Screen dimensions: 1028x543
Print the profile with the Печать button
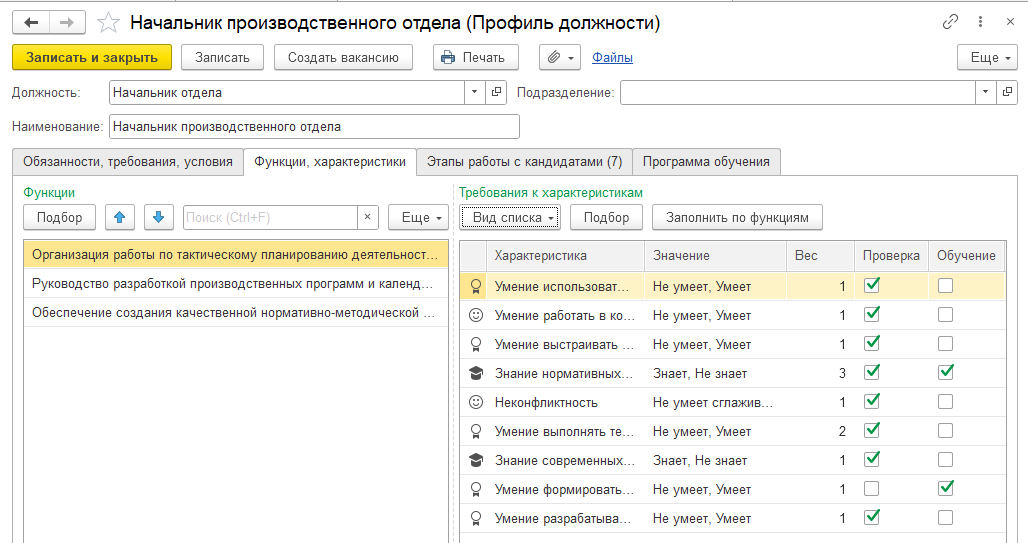click(x=475, y=58)
